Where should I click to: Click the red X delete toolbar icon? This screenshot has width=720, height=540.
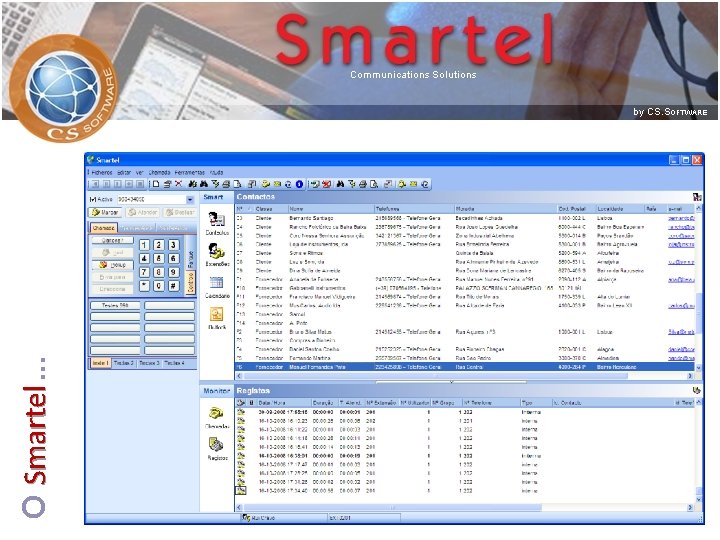click(179, 184)
